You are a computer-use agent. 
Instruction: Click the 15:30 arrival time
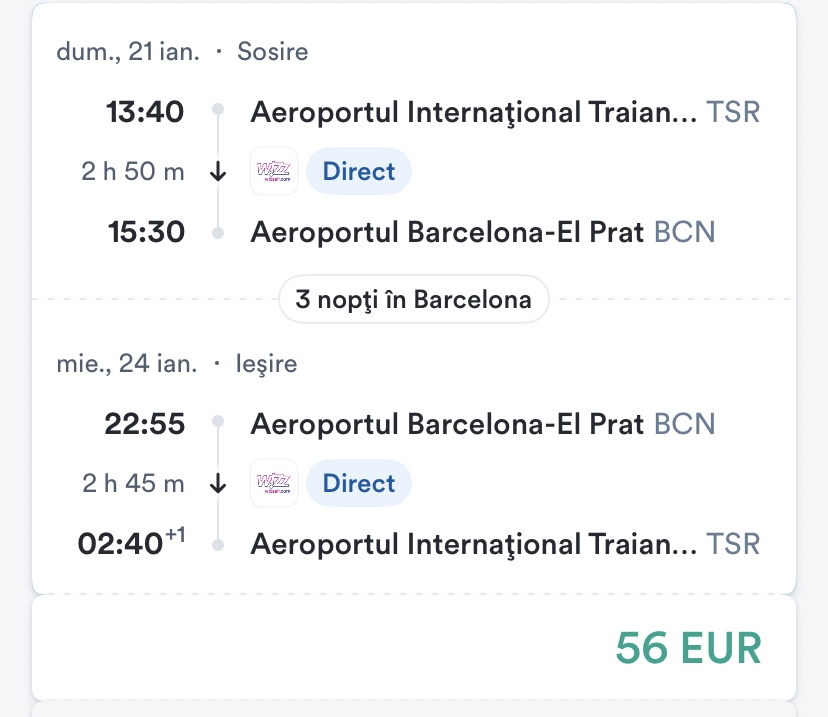pos(146,232)
